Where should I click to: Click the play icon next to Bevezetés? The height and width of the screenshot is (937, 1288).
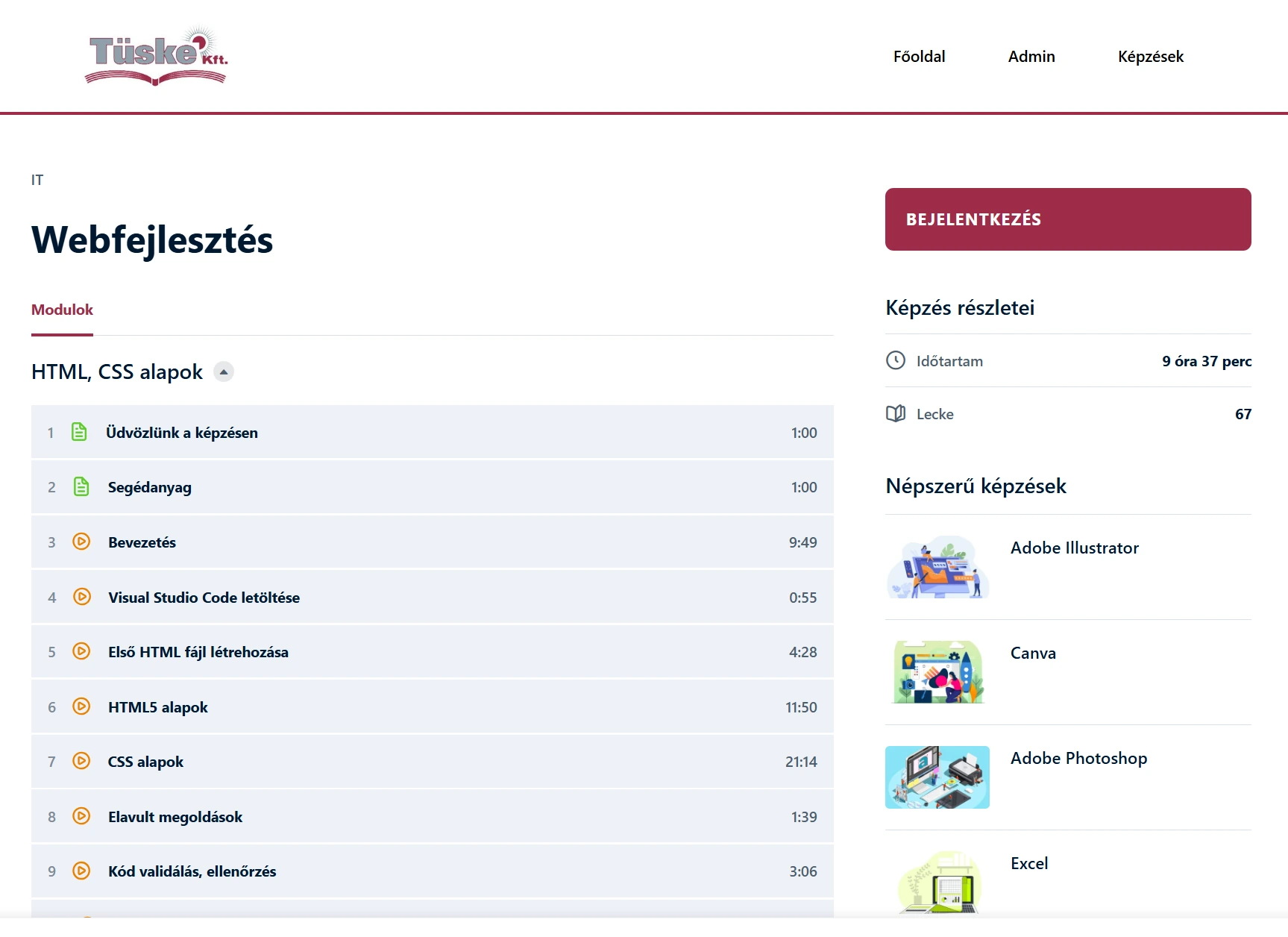click(x=81, y=542)
